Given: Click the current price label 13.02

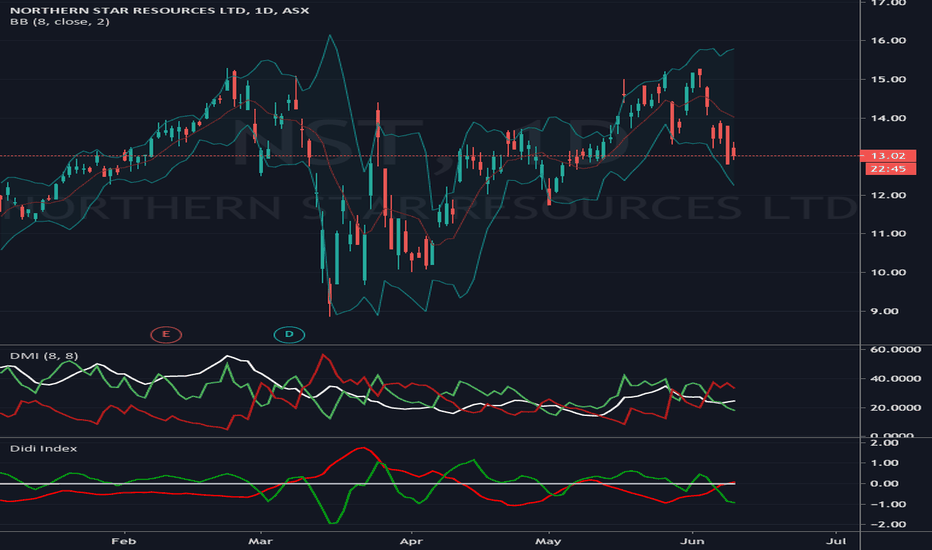Looking at the screenshot, I should click(x=888, y=156).
